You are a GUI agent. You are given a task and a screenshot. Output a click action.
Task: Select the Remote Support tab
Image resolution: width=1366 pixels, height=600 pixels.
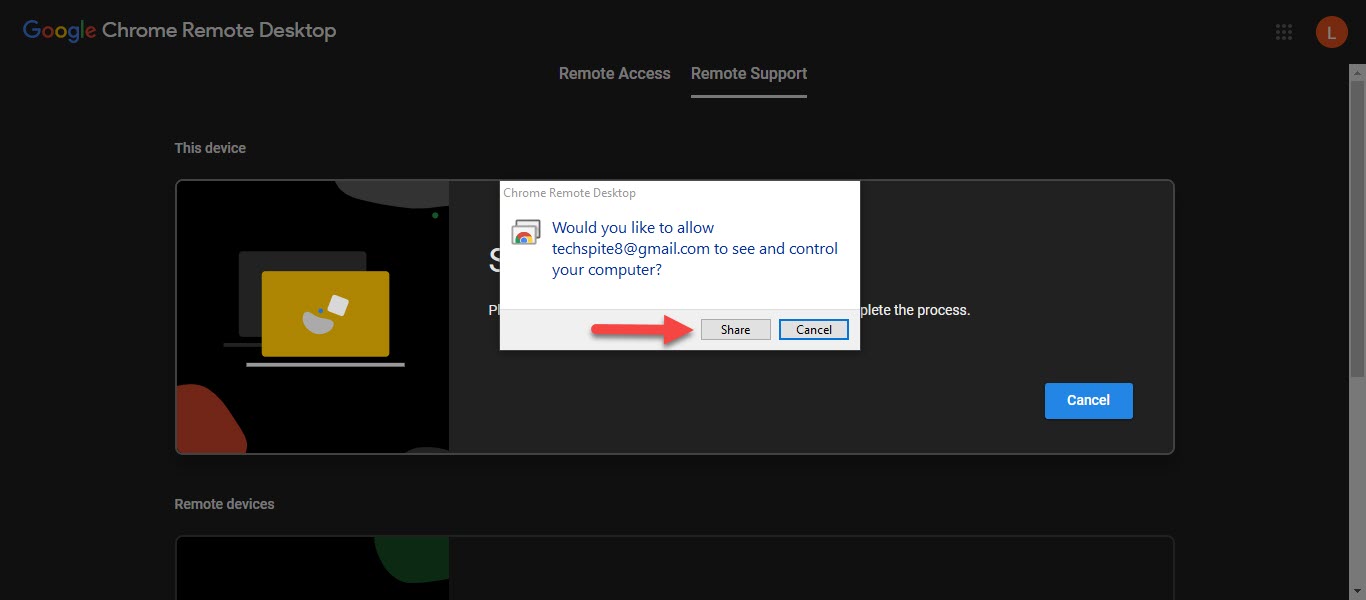(x=748, y=74)
